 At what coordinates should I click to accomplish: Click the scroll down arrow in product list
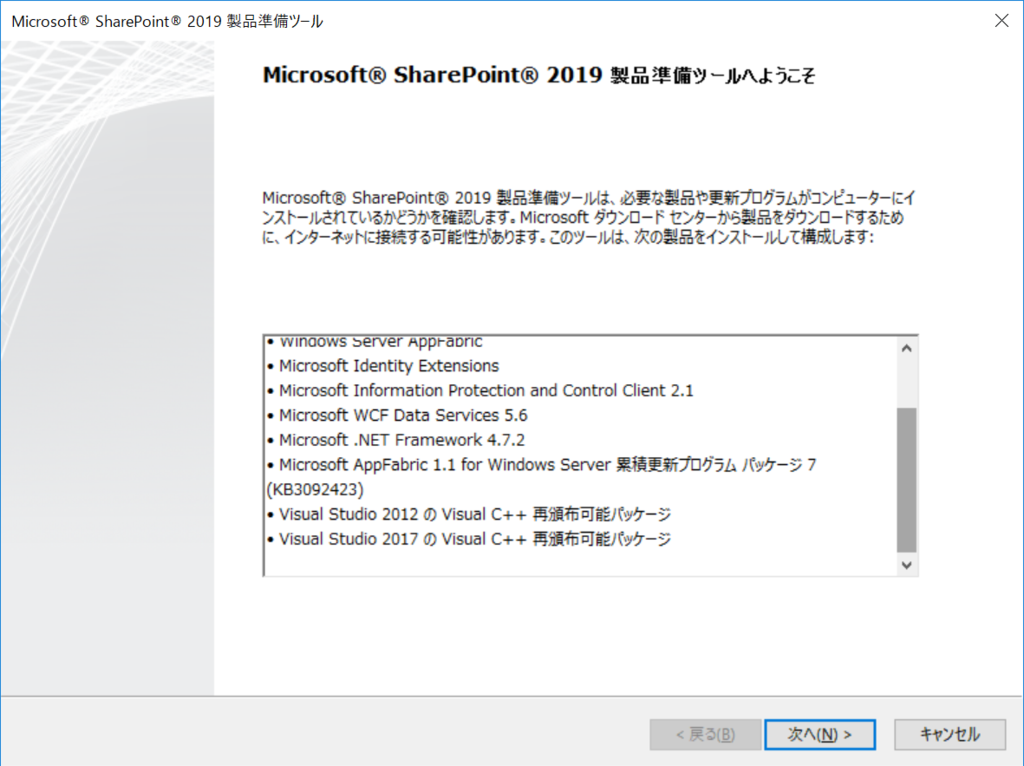click(906, 565)
